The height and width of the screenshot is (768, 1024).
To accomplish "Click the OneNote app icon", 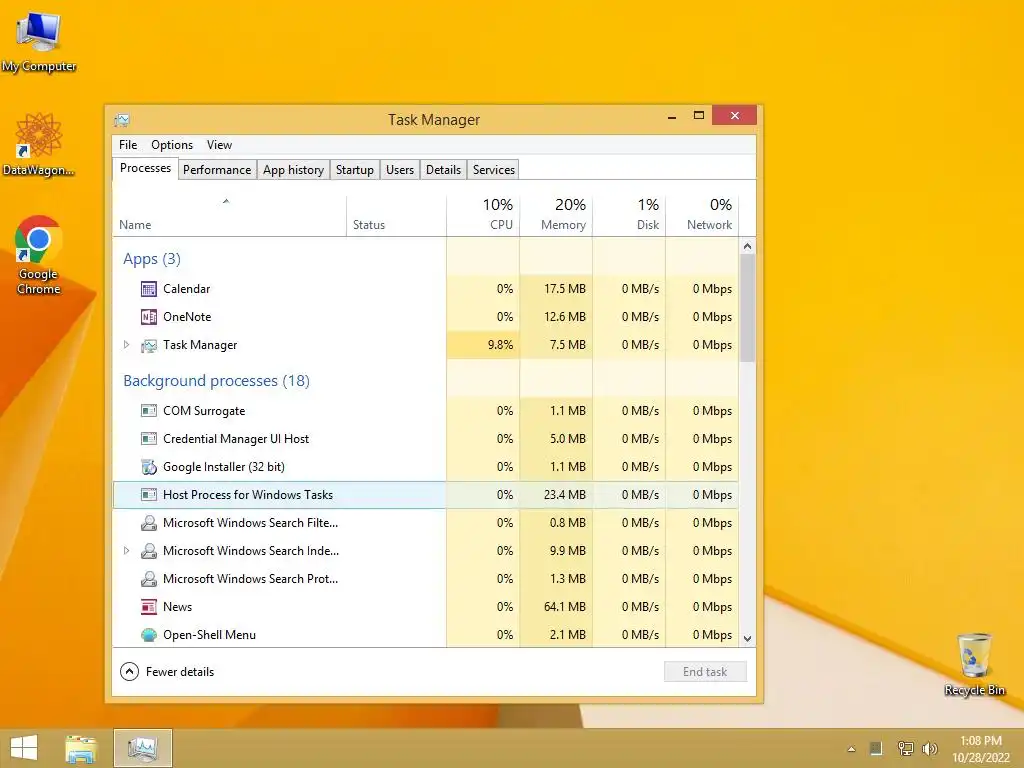I will pos(149,317).
